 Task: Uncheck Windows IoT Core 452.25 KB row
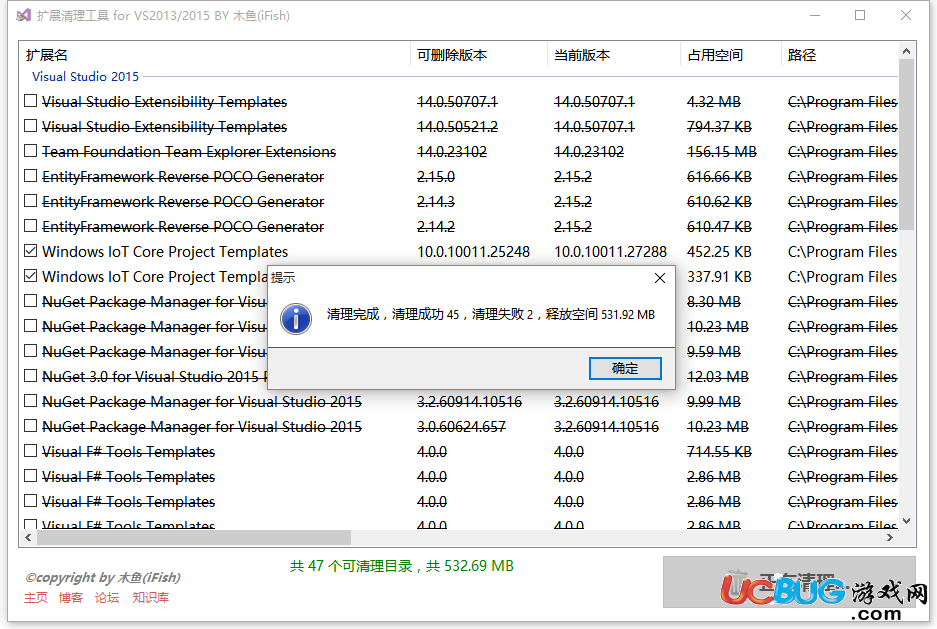coord(30,251)
